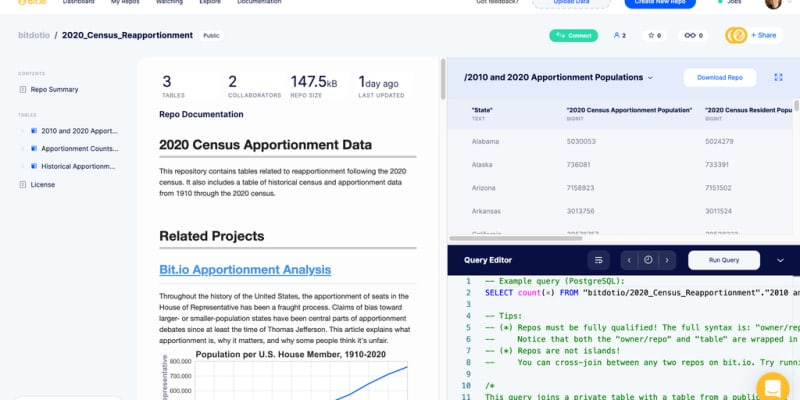Click the watchers glasses icon
Screen dimensions: 800x400
[x=690, y=36]
